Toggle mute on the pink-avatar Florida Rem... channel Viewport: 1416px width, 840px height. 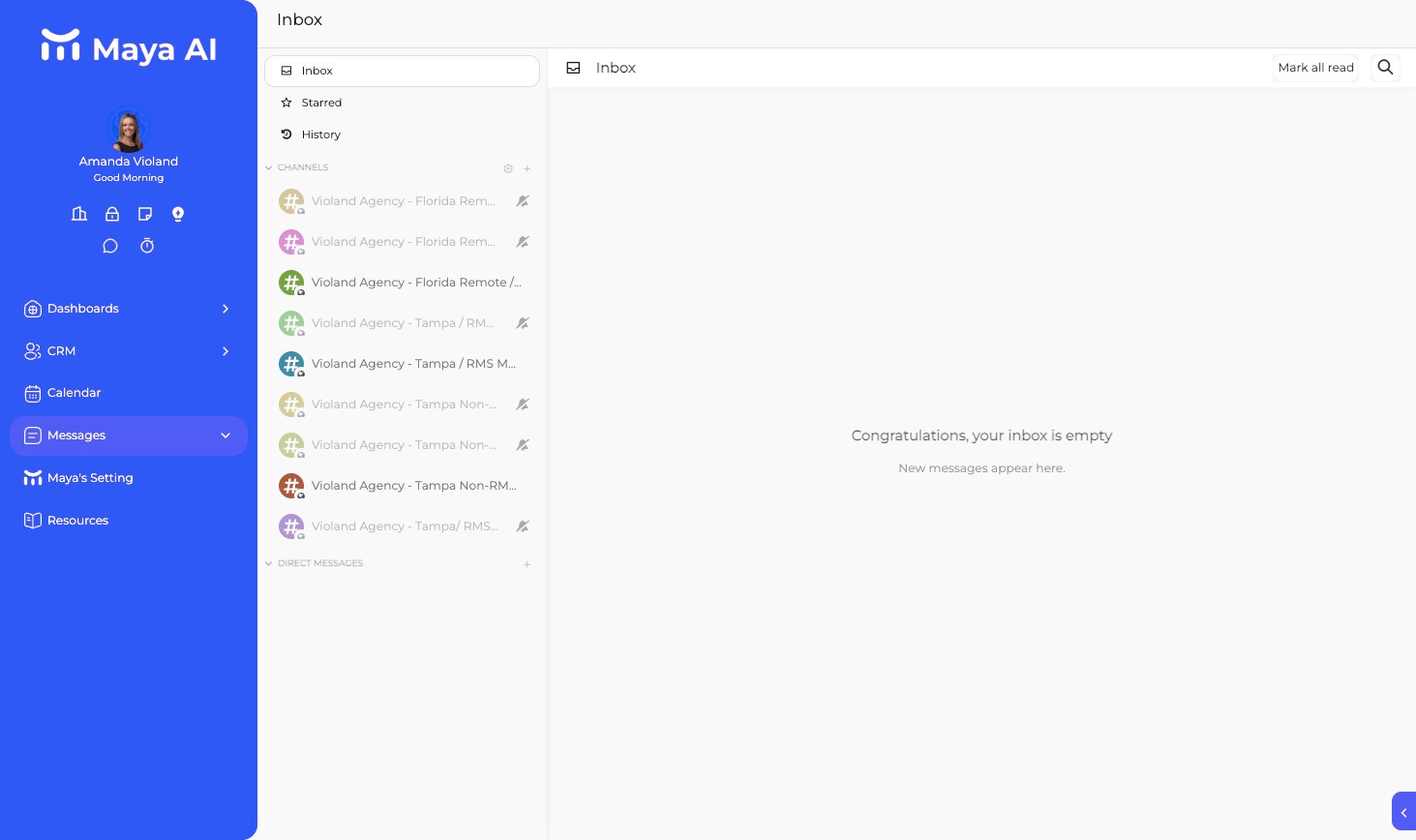point(523,242)
